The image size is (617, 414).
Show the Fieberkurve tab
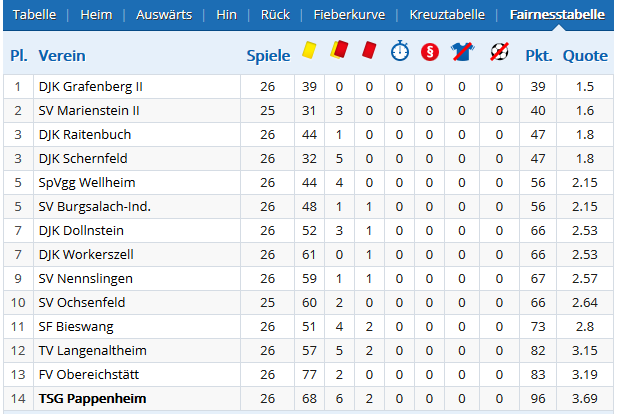[x=349, y=15]
